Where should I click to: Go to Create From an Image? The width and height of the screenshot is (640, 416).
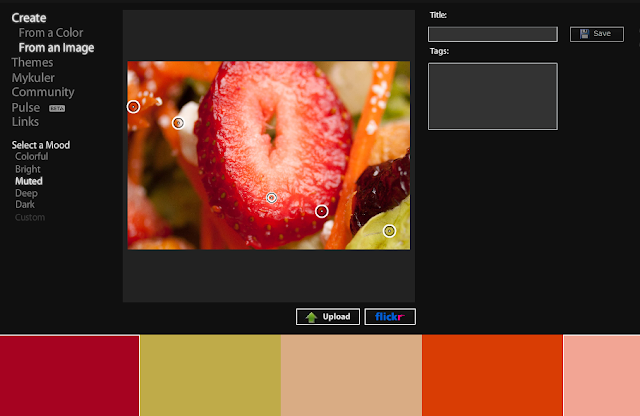pos(56,48)
